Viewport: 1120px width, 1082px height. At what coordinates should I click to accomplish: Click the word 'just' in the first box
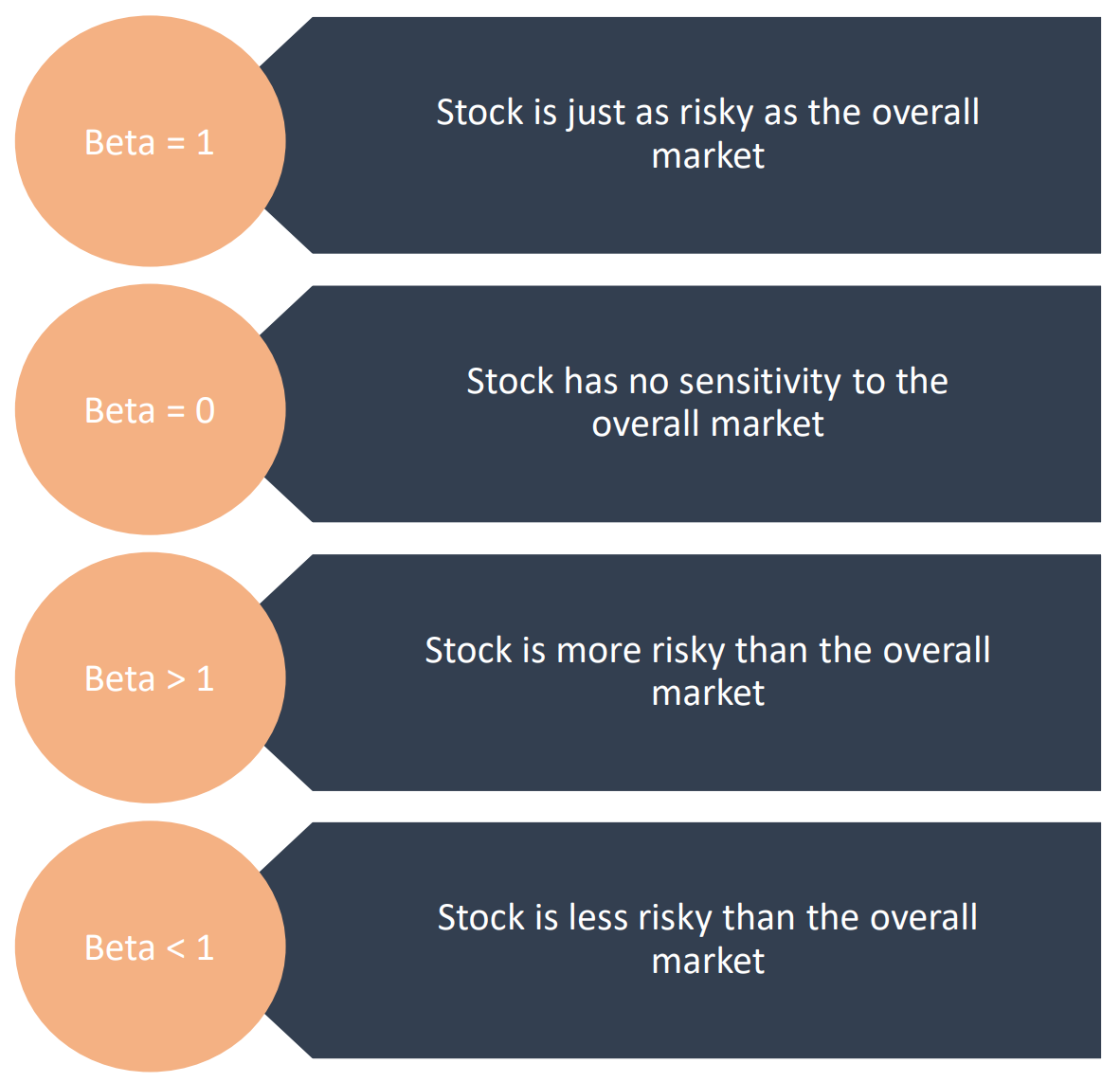click(597, 113)
